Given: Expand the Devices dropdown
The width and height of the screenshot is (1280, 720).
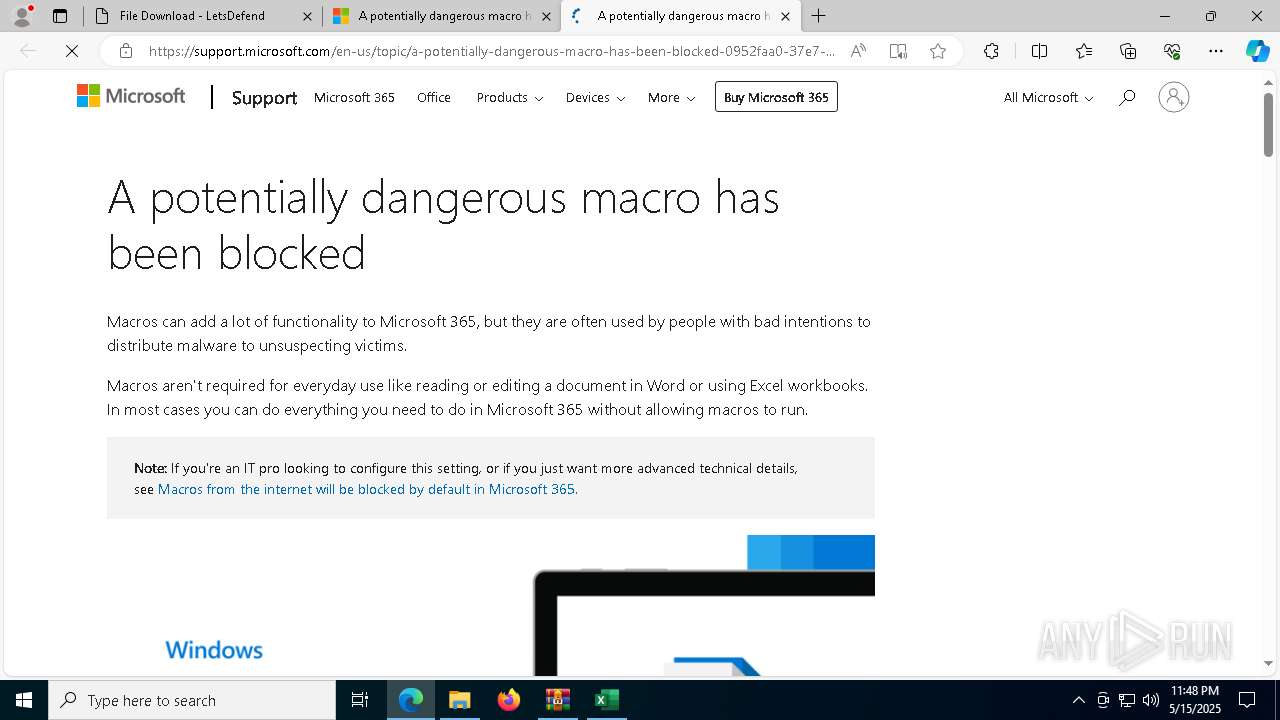Looking at the screenshot, I should (595, 97).
